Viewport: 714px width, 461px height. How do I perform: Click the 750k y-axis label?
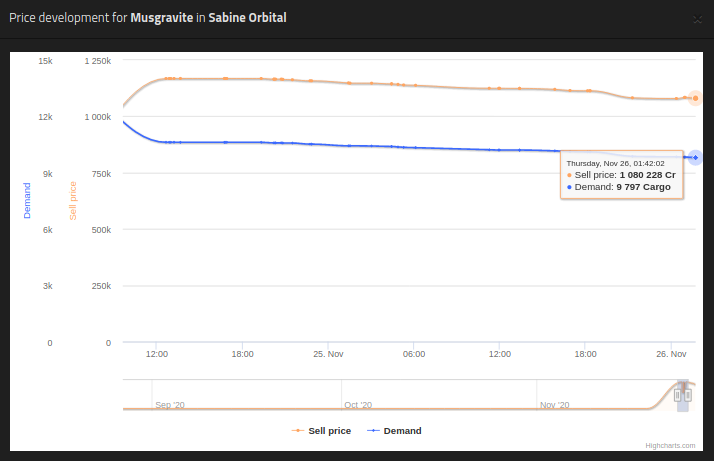(x=101, y=174)
